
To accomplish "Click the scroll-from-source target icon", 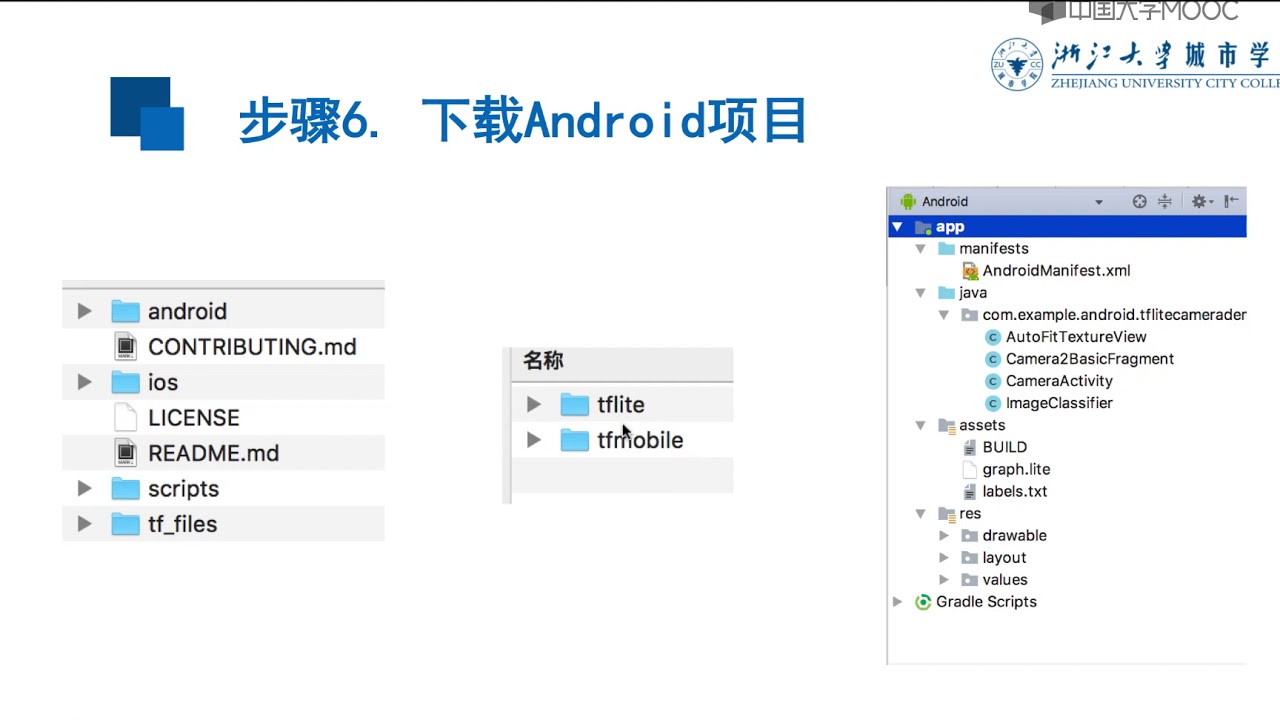I will (x=1139, y=201).
